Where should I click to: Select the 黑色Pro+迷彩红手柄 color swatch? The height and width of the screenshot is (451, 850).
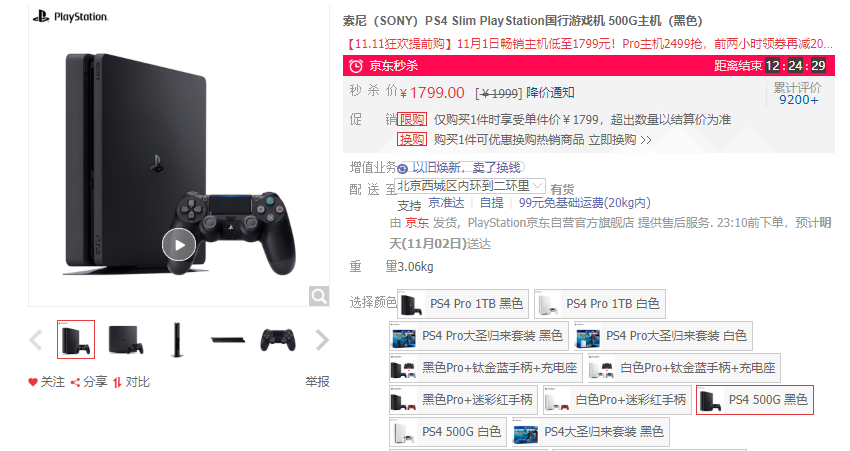point(463,400)
